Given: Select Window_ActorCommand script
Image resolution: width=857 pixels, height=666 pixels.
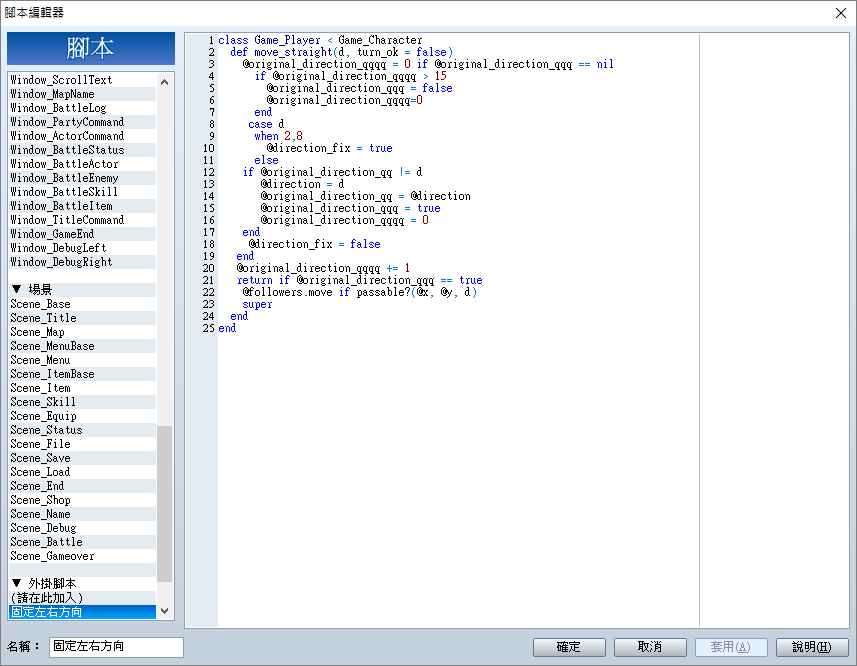Looking at the screenshot, I should pos(83,136).
